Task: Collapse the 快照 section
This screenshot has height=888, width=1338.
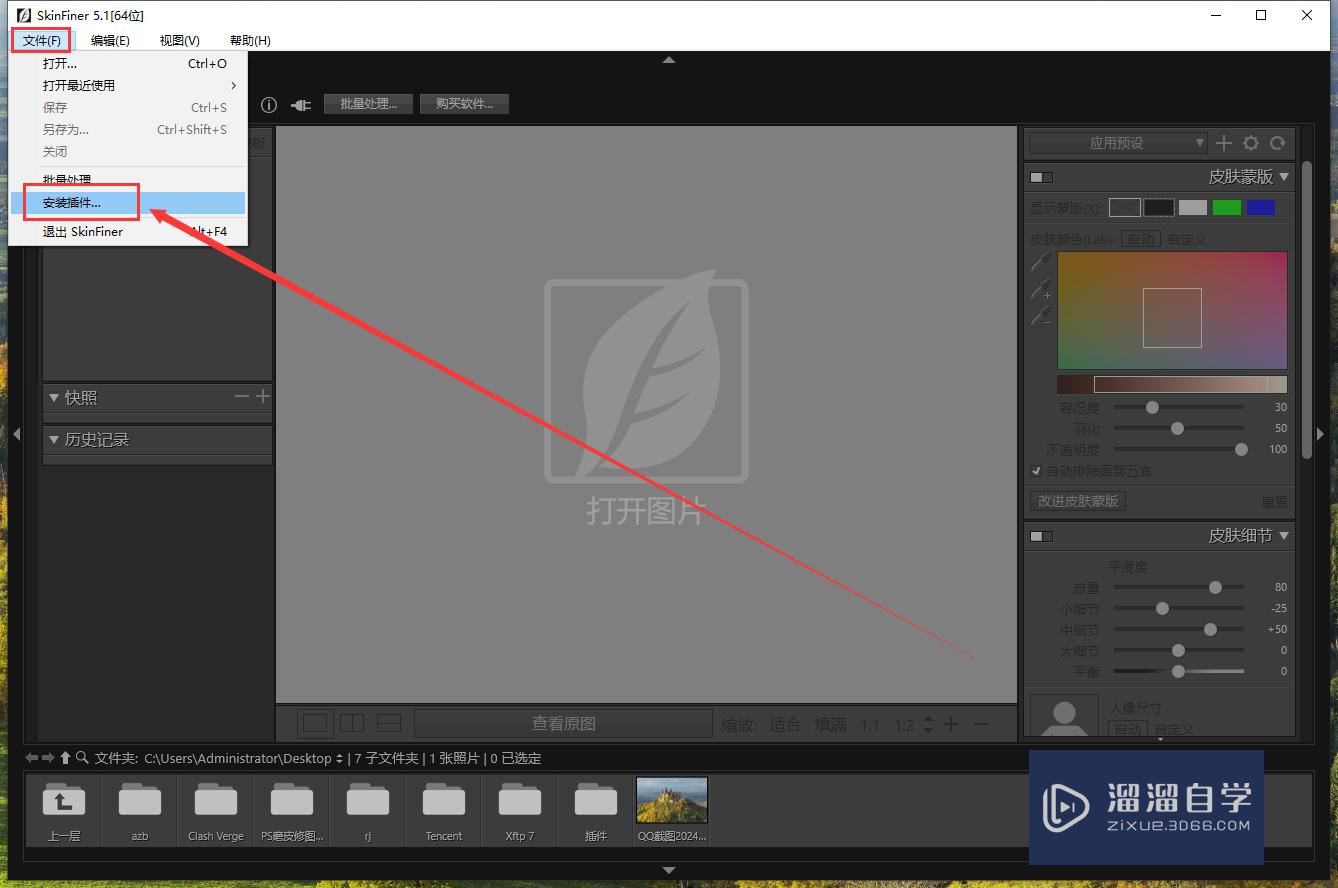Action: [54, 397]
